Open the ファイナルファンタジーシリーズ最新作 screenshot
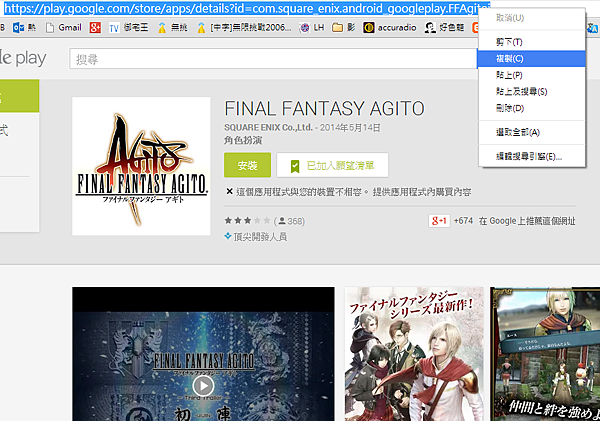Screen dimensions: 600x421 [414, 354]
